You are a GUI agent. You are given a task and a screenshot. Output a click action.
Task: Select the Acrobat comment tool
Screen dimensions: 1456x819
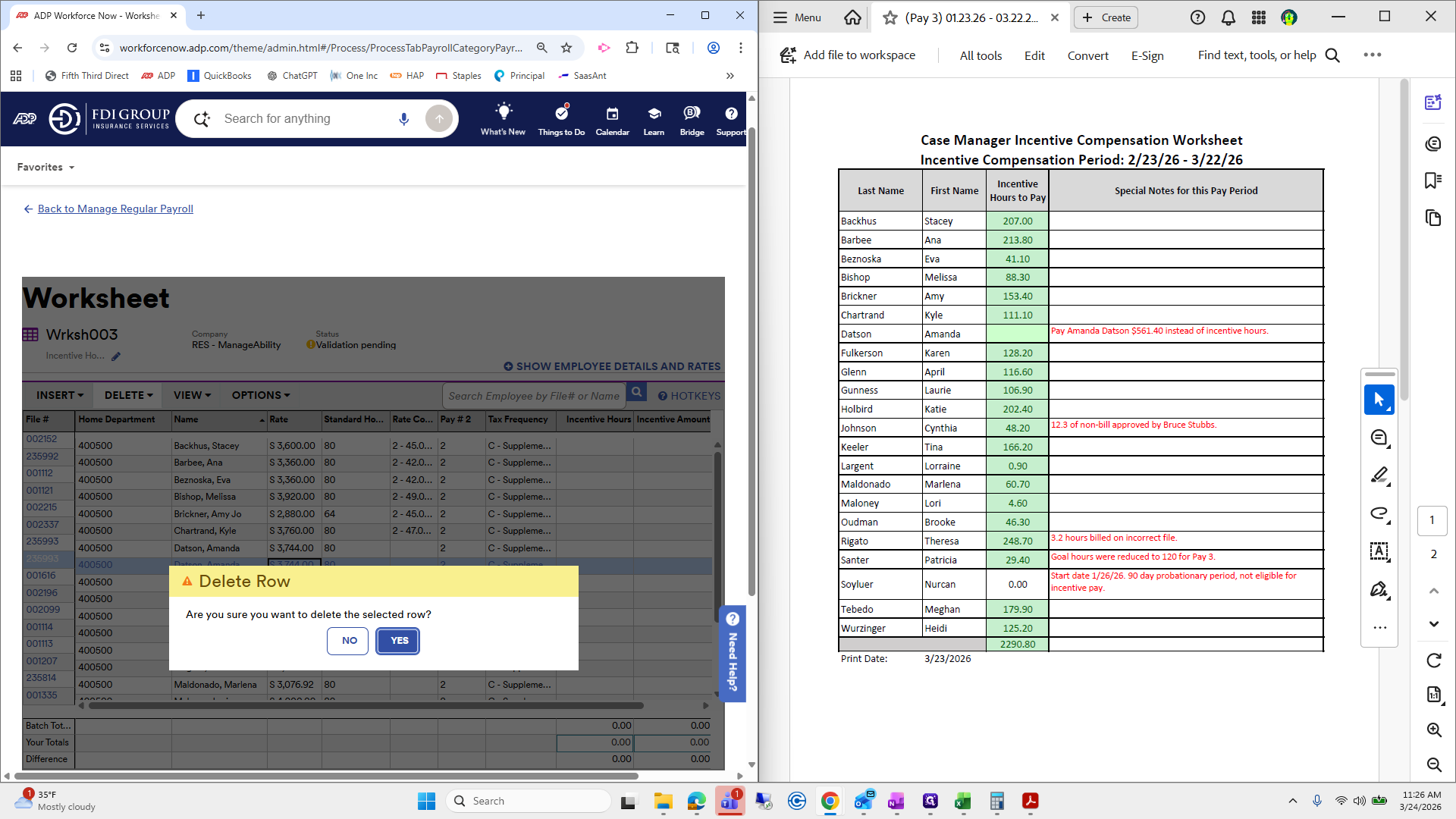(x=1379, y=438)
